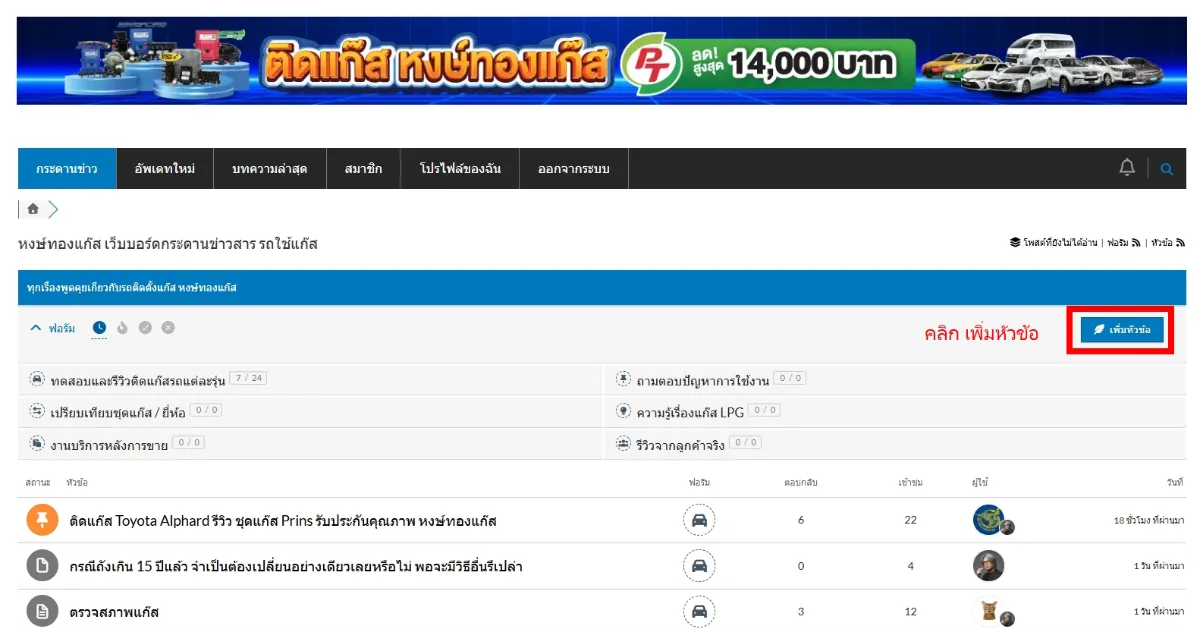Click the home breadcrumb icon
The image size is (1200, 629).
(x=33, y=209)
